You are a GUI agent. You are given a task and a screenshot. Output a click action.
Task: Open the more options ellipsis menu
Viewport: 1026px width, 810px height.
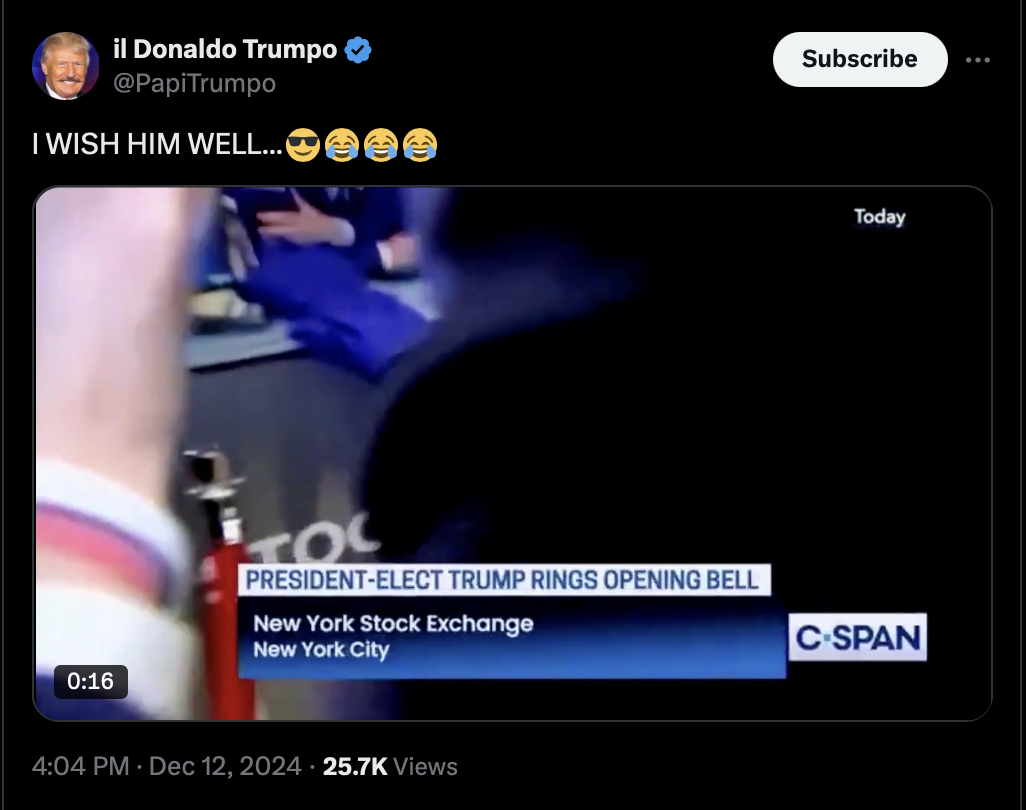point(978,60)
